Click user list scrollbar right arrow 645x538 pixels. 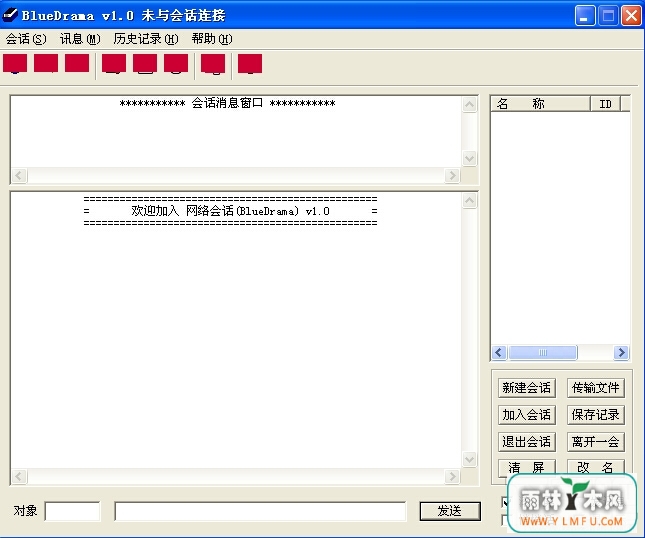tap(621, 353)
